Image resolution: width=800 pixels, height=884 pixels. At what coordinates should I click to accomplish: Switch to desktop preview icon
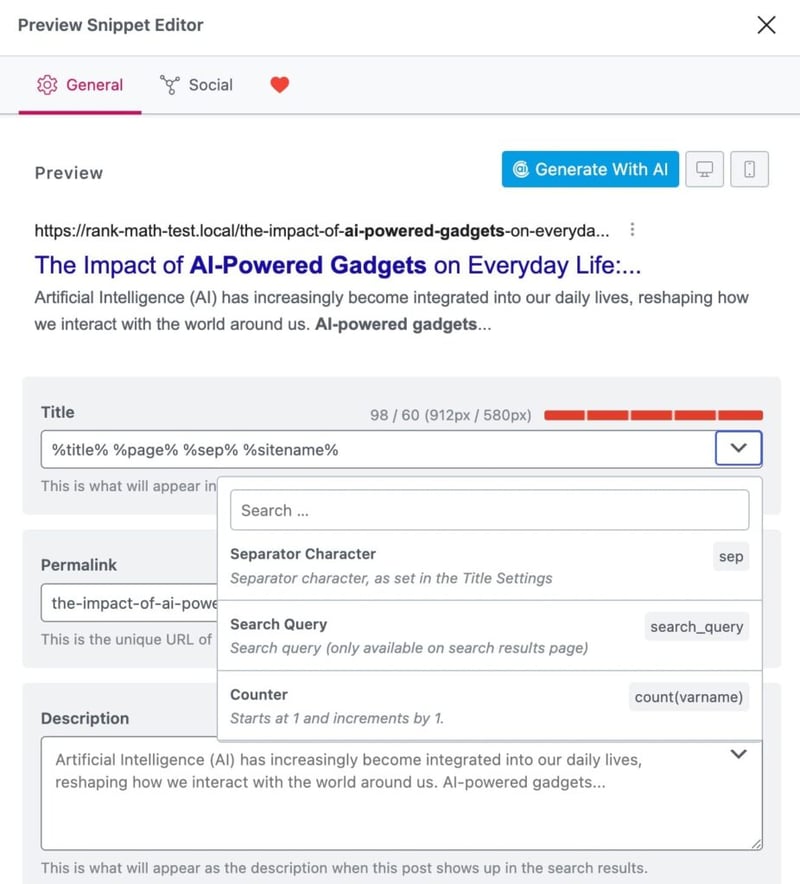[704, 169]
